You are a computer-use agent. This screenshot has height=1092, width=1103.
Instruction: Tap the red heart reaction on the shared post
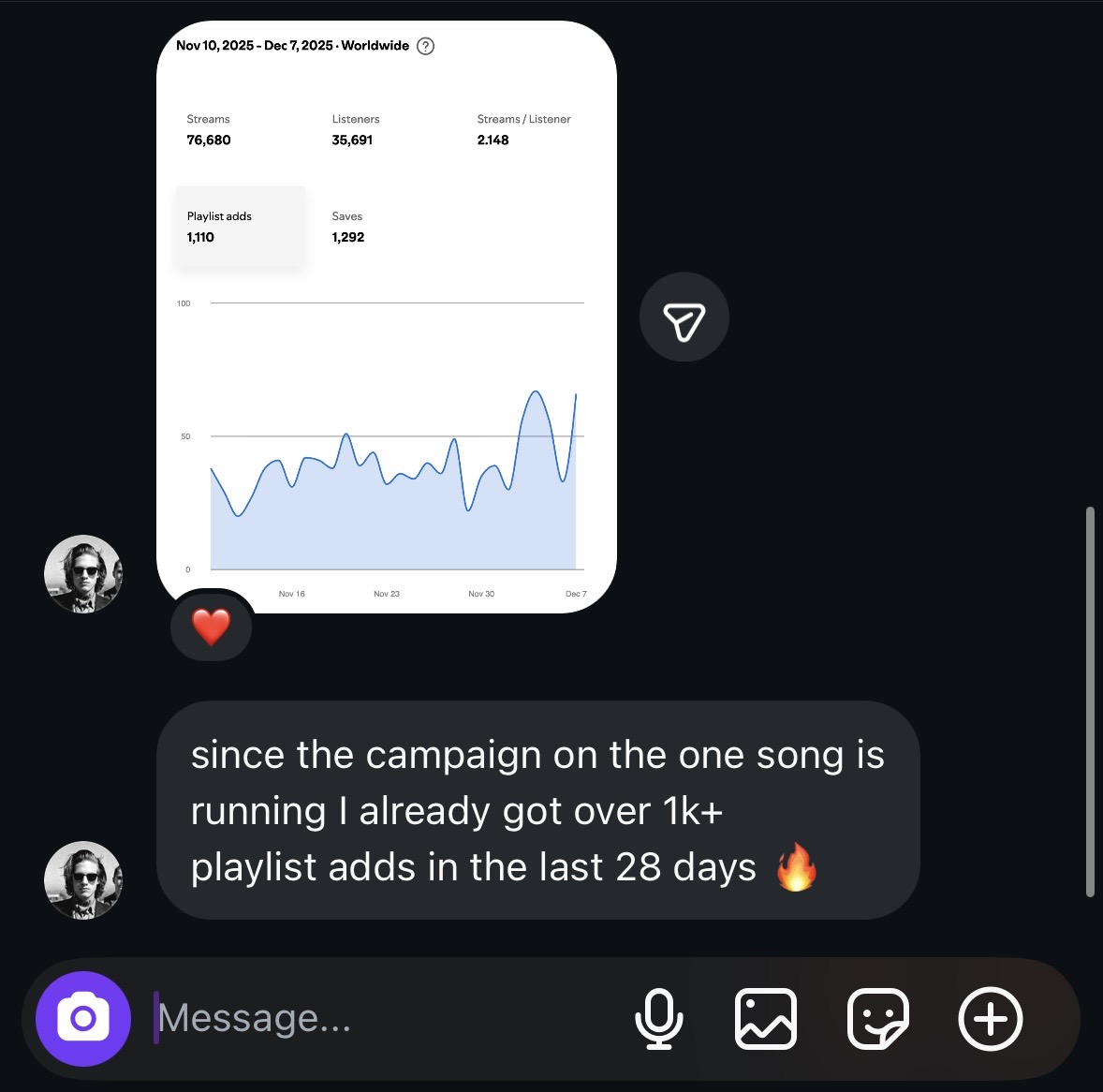(x=211, y=625)
